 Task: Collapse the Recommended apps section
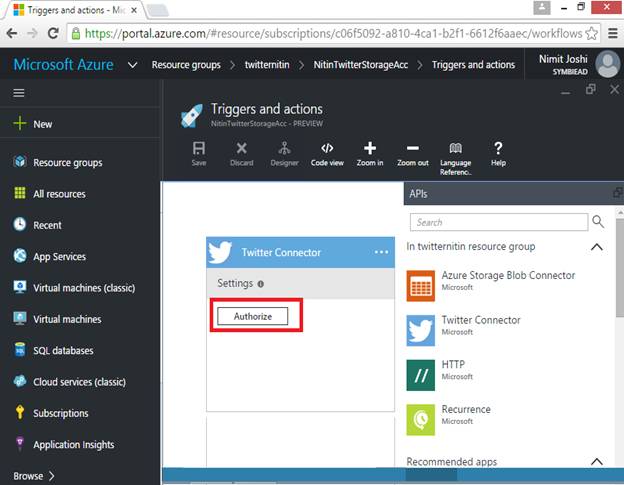pyautogui.click(x=597, y=462)
